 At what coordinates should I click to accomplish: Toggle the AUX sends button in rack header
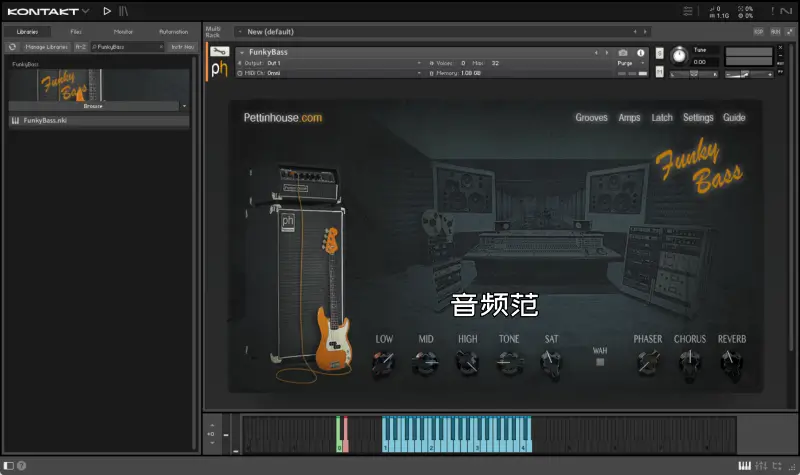776,32
